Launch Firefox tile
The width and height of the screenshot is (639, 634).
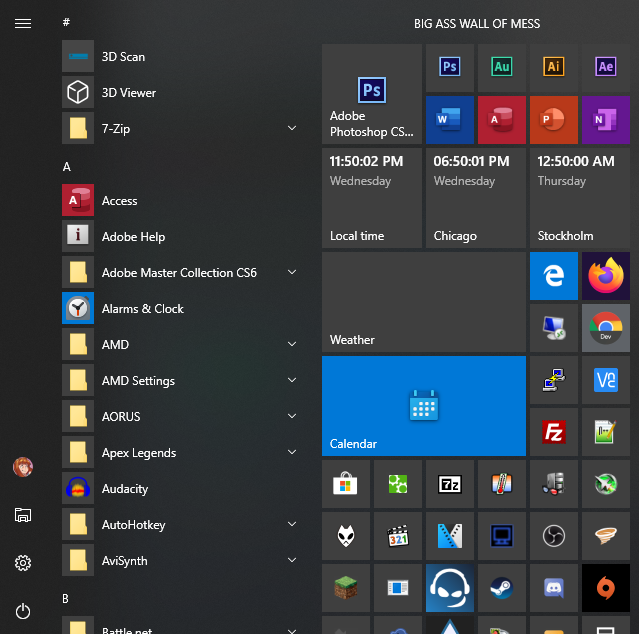pyautogui.click(x=606, y=276)
